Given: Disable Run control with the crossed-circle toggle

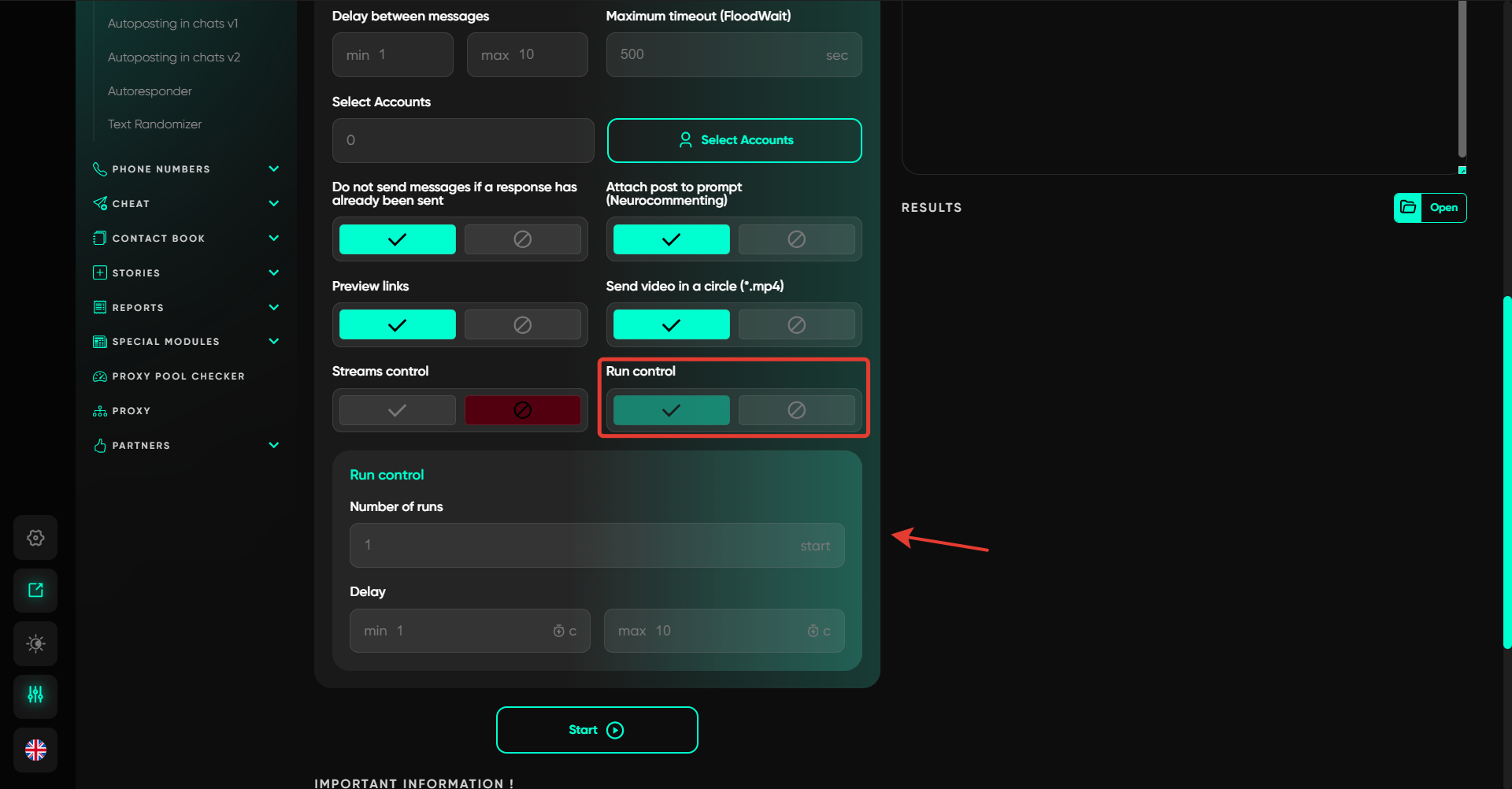Looking at the screenshot, I should (x=796, y=410).
